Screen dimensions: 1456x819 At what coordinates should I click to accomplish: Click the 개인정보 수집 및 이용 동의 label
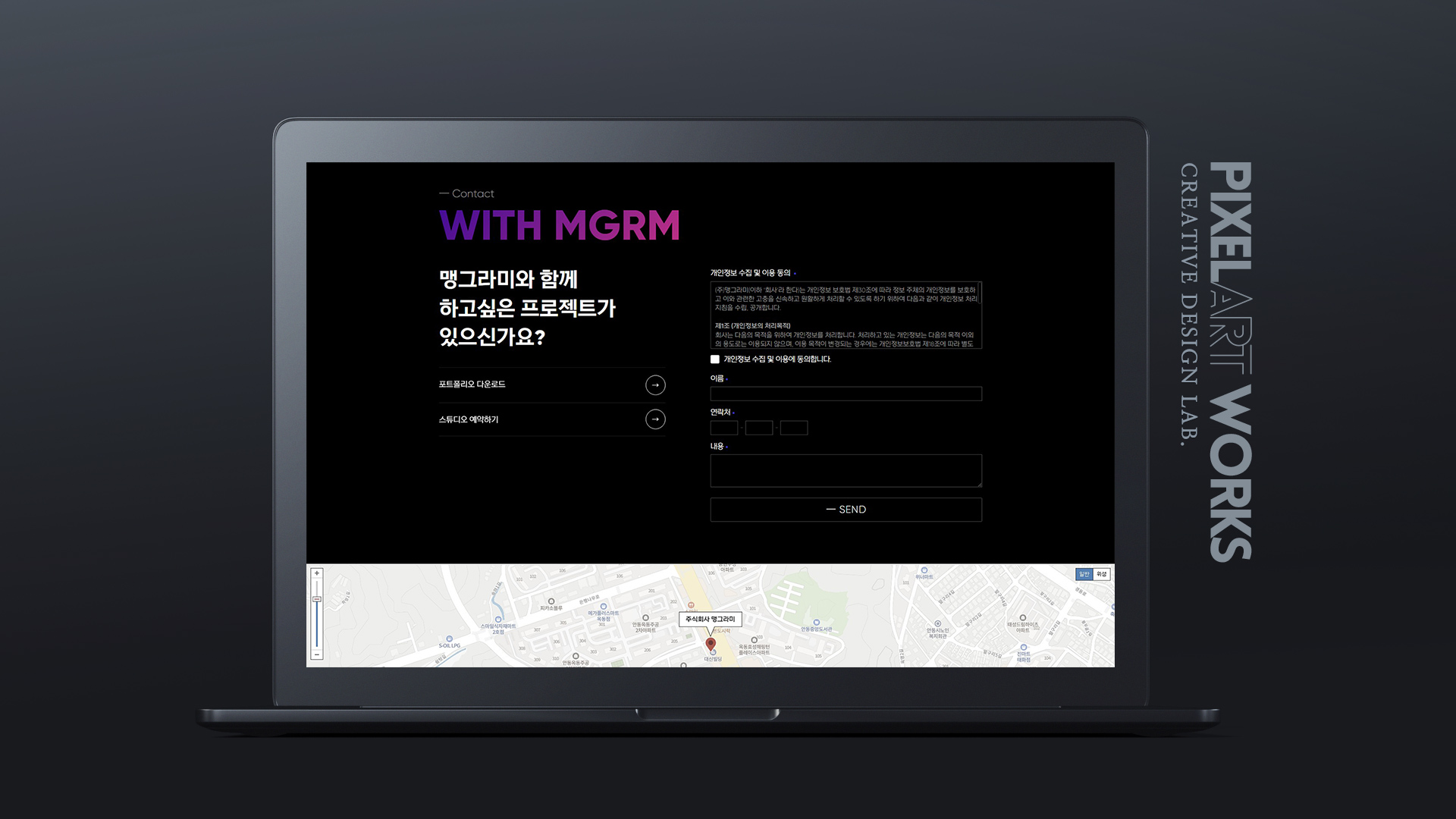click(x=751, y=273)
